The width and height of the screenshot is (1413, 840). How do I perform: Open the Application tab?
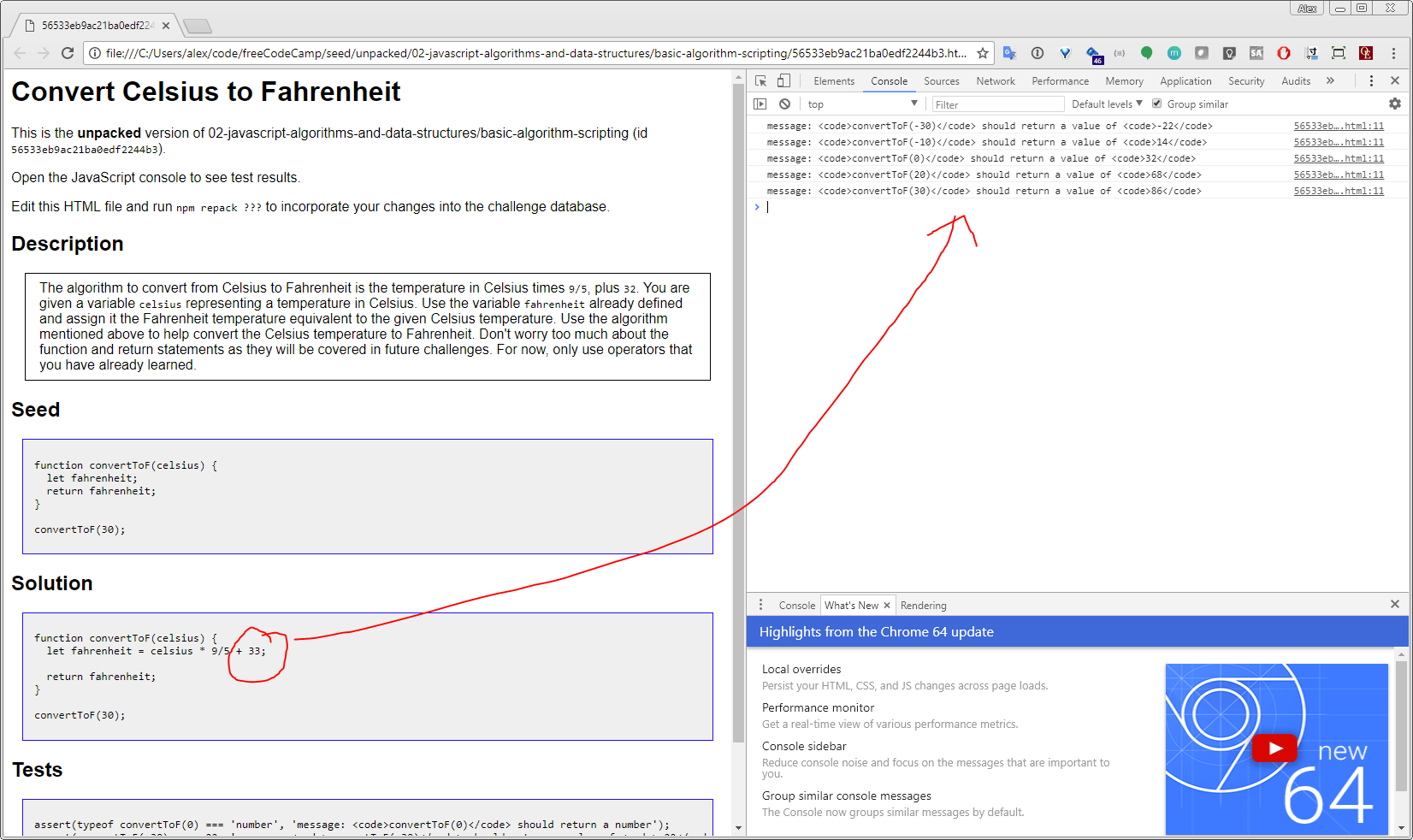(x=1185, y=80)
